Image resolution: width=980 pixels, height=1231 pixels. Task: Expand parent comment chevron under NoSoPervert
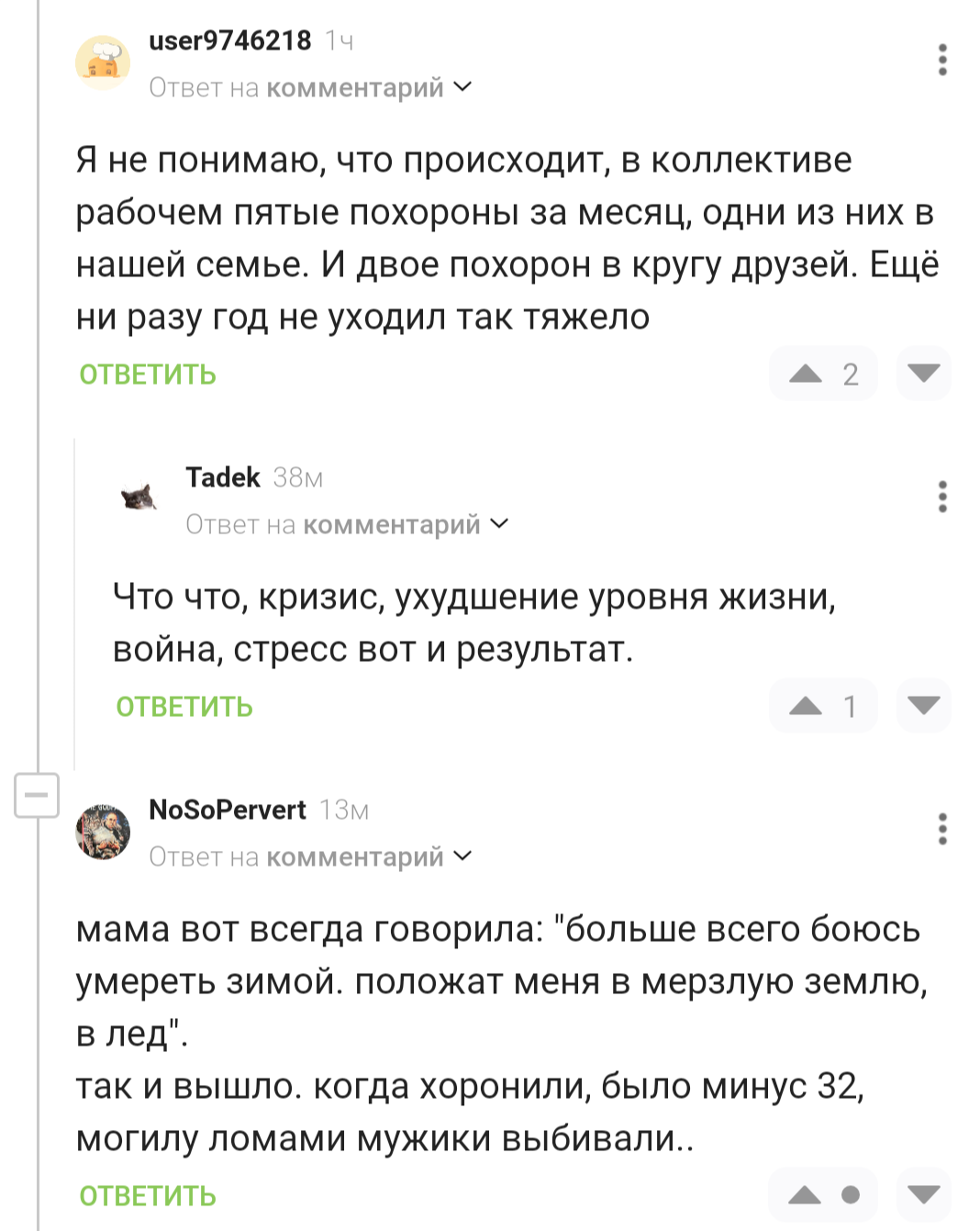tap(463, 856)
